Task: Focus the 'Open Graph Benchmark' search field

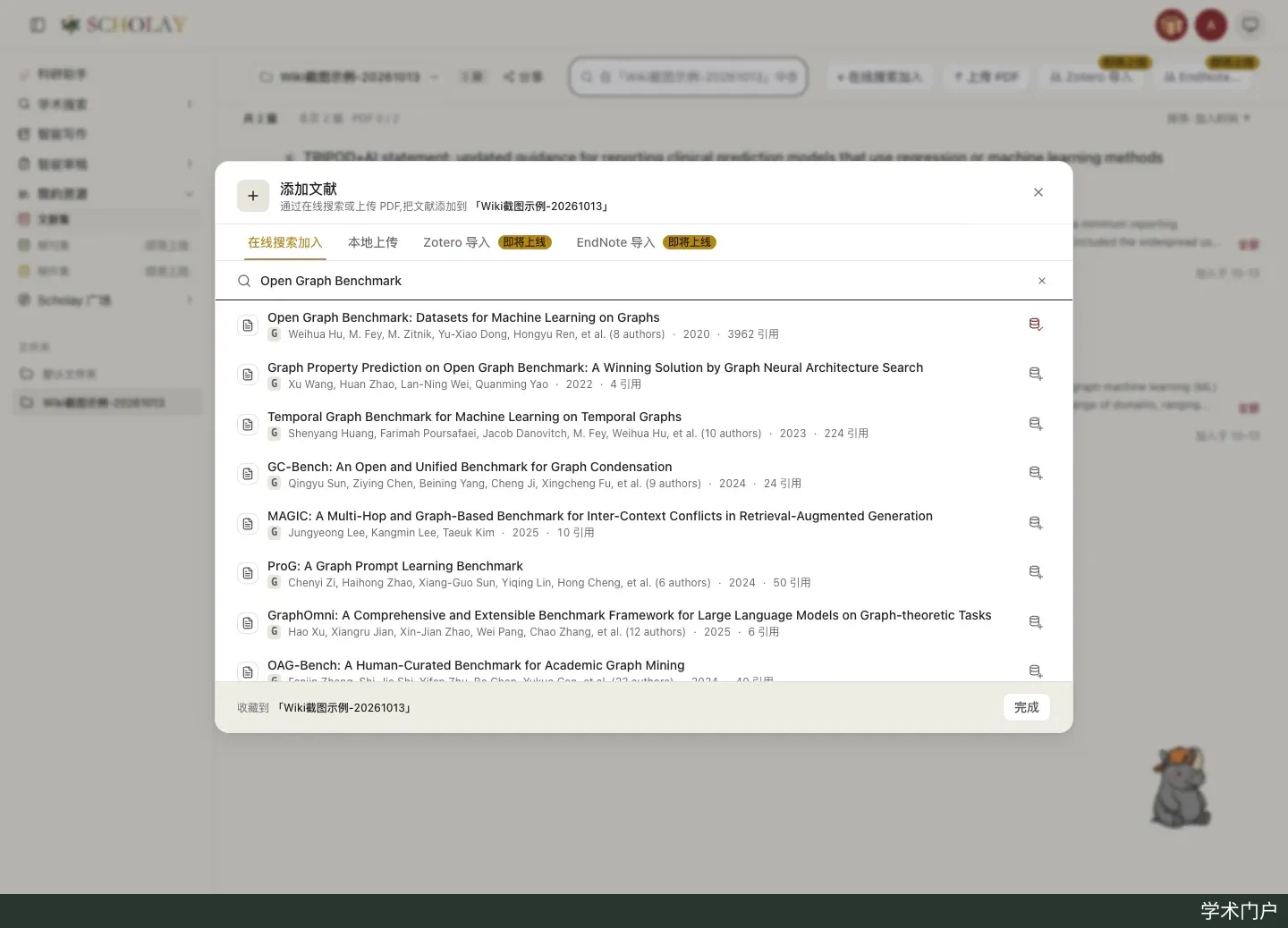Action: (644, 281)
